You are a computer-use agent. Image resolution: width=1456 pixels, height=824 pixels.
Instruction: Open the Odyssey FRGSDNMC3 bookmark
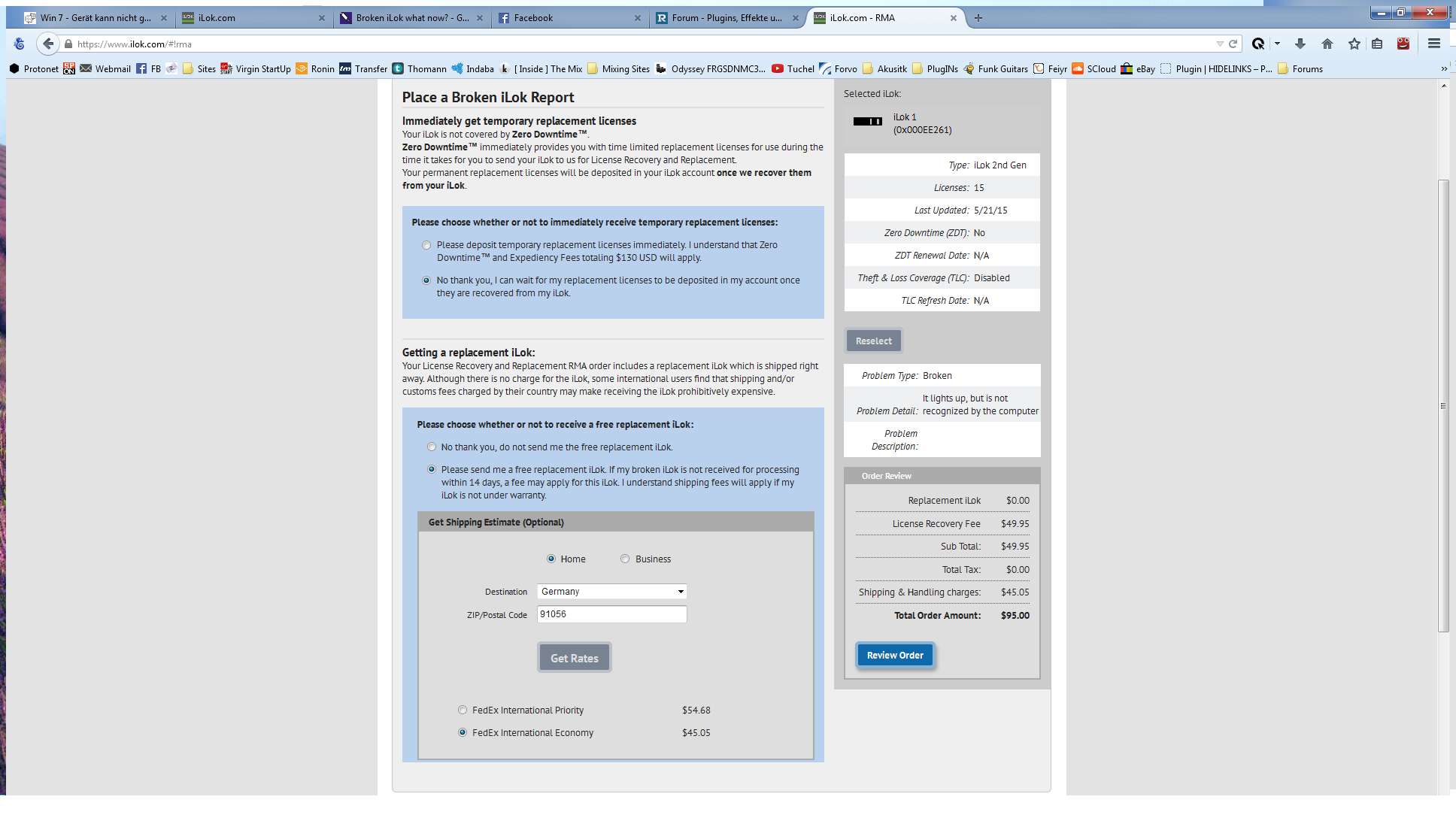point(711,68)
